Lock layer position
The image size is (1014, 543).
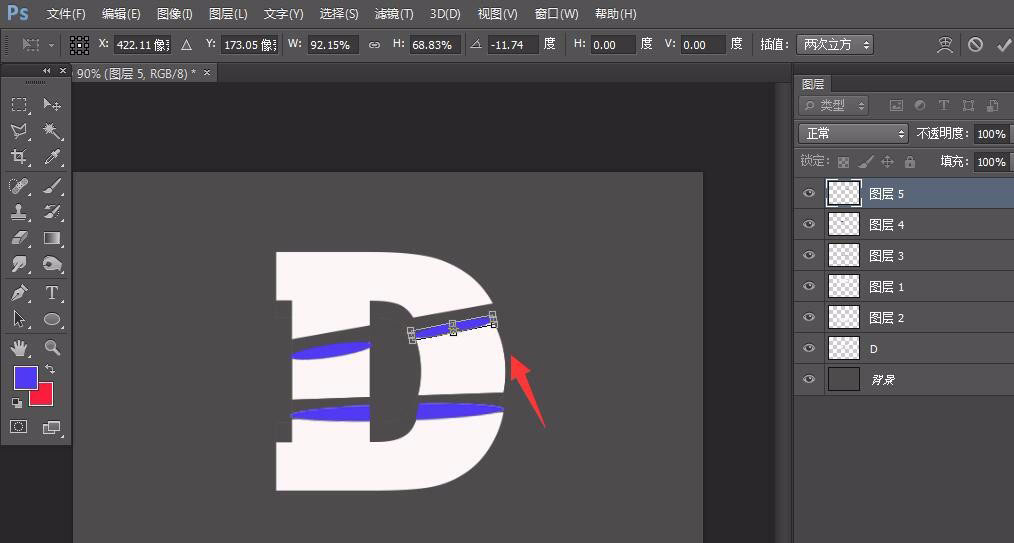point(888,162)
